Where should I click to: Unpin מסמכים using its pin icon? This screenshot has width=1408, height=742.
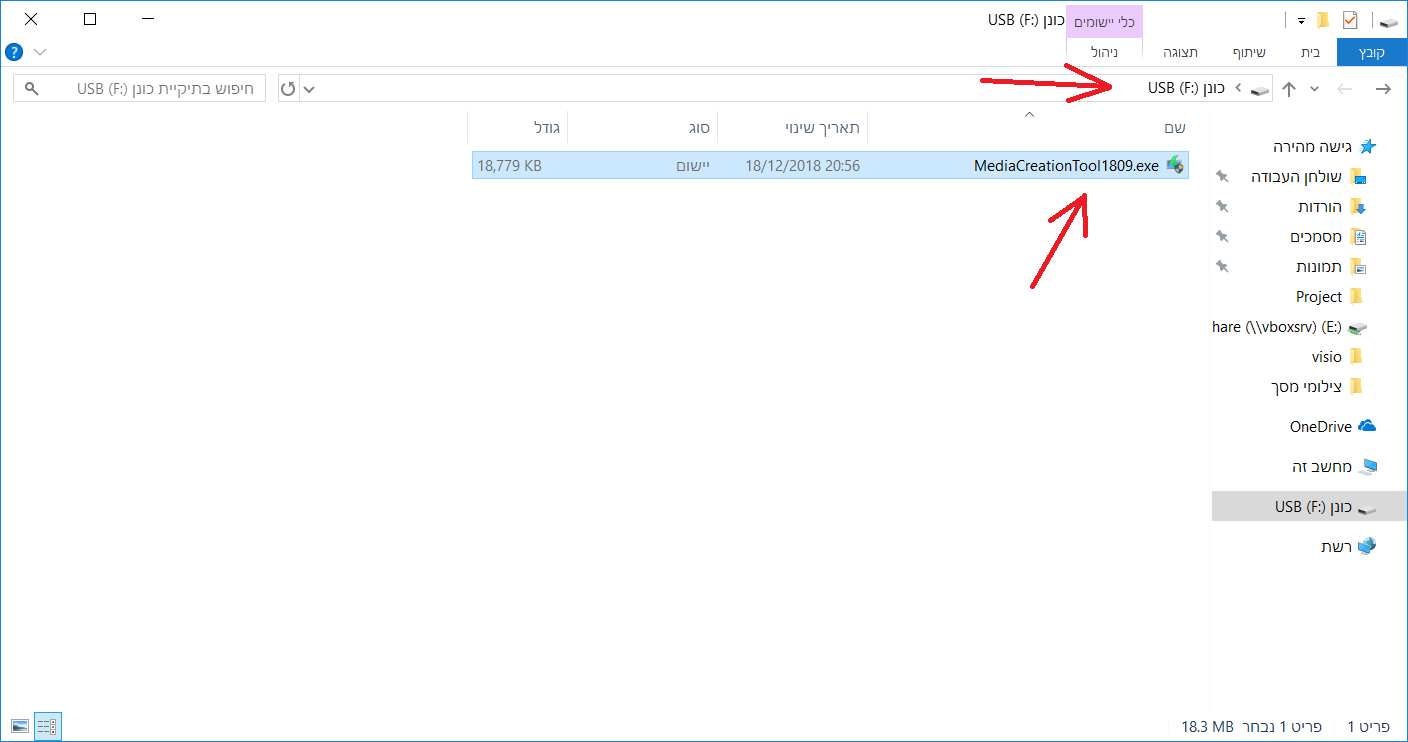coord(1222,237)
